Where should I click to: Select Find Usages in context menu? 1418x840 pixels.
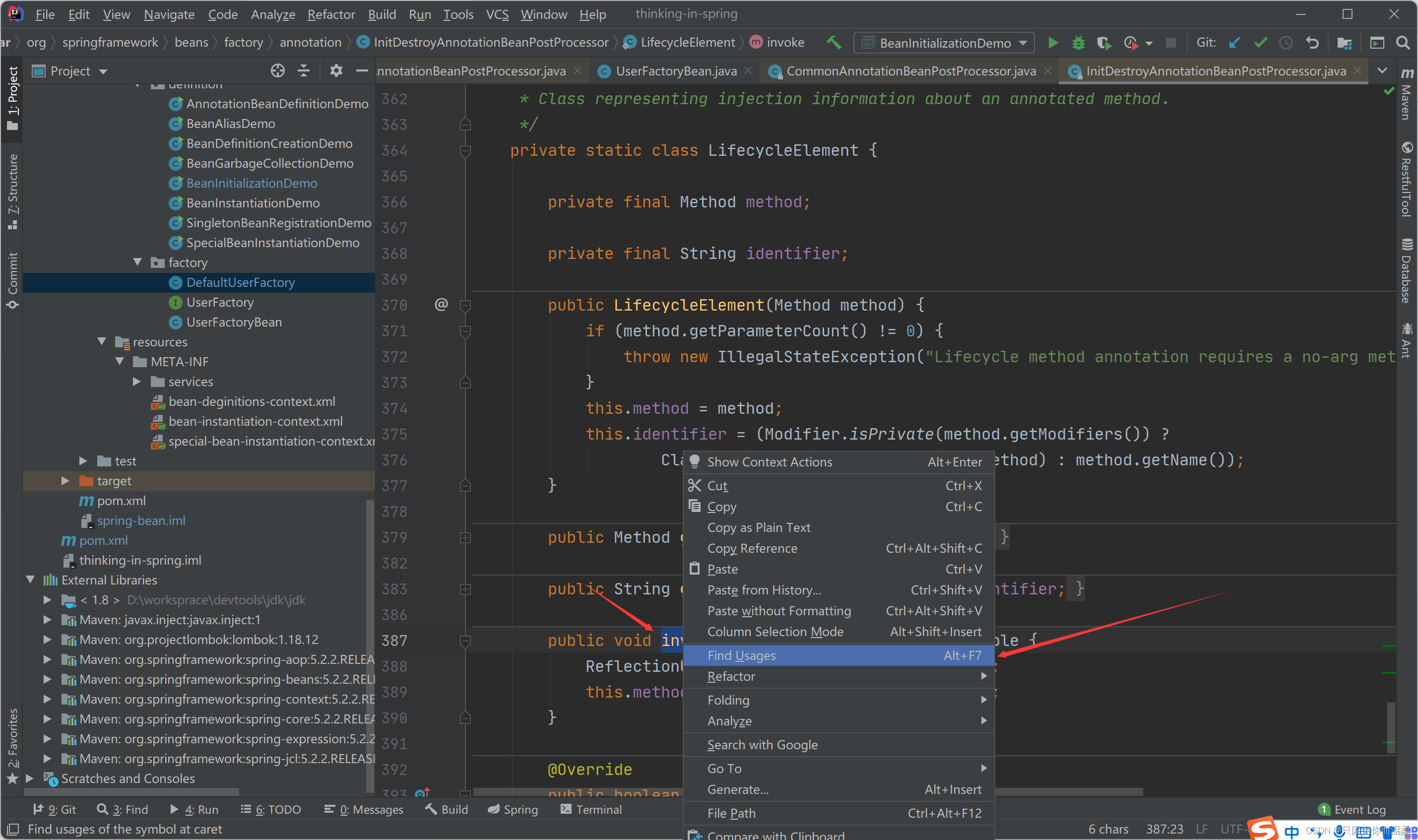(741, 655)
